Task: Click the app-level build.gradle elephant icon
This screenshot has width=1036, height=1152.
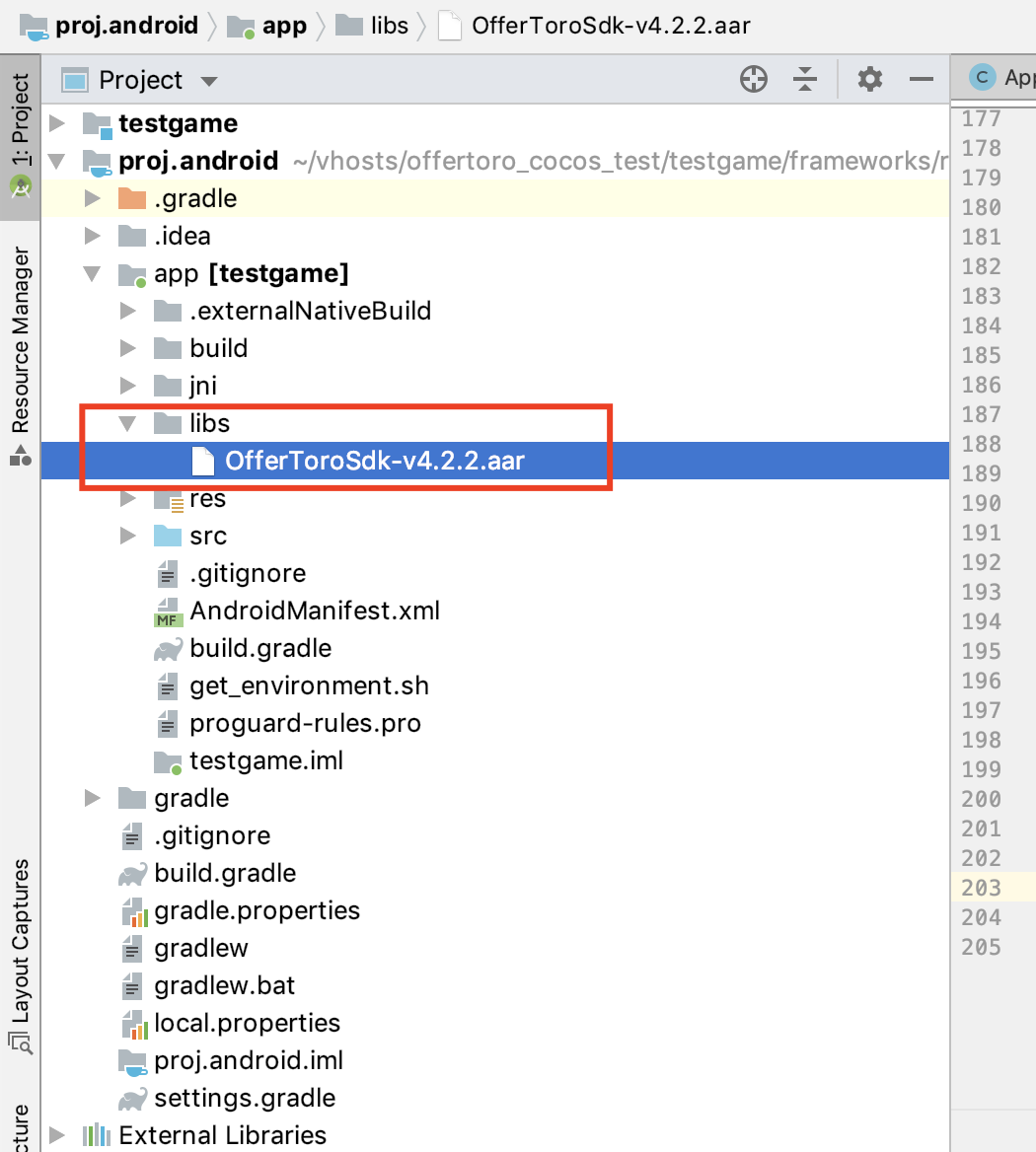Action: 168,649
